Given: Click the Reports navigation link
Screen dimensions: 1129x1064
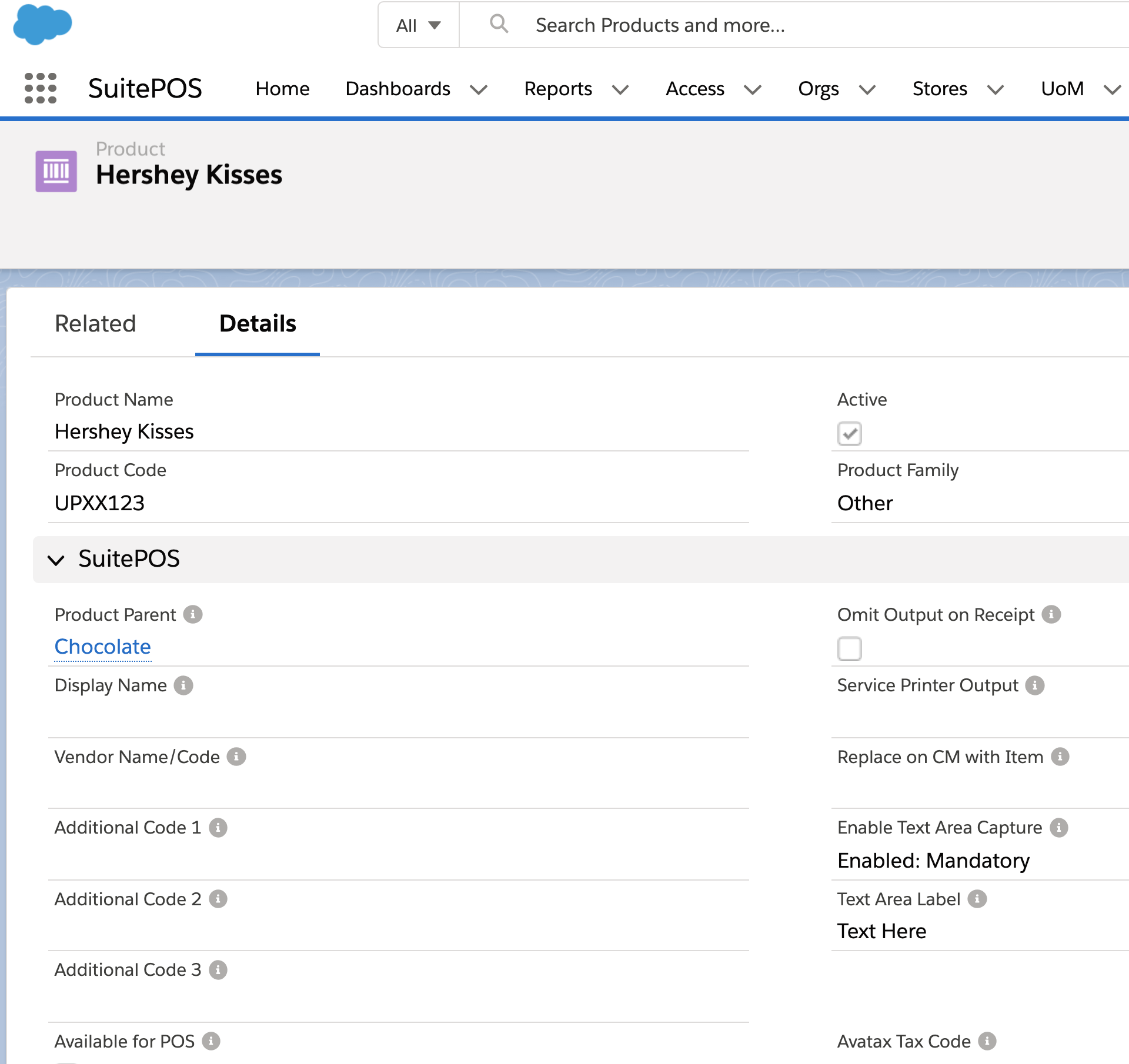Looking at the screenshot, I should click(558, 89).
